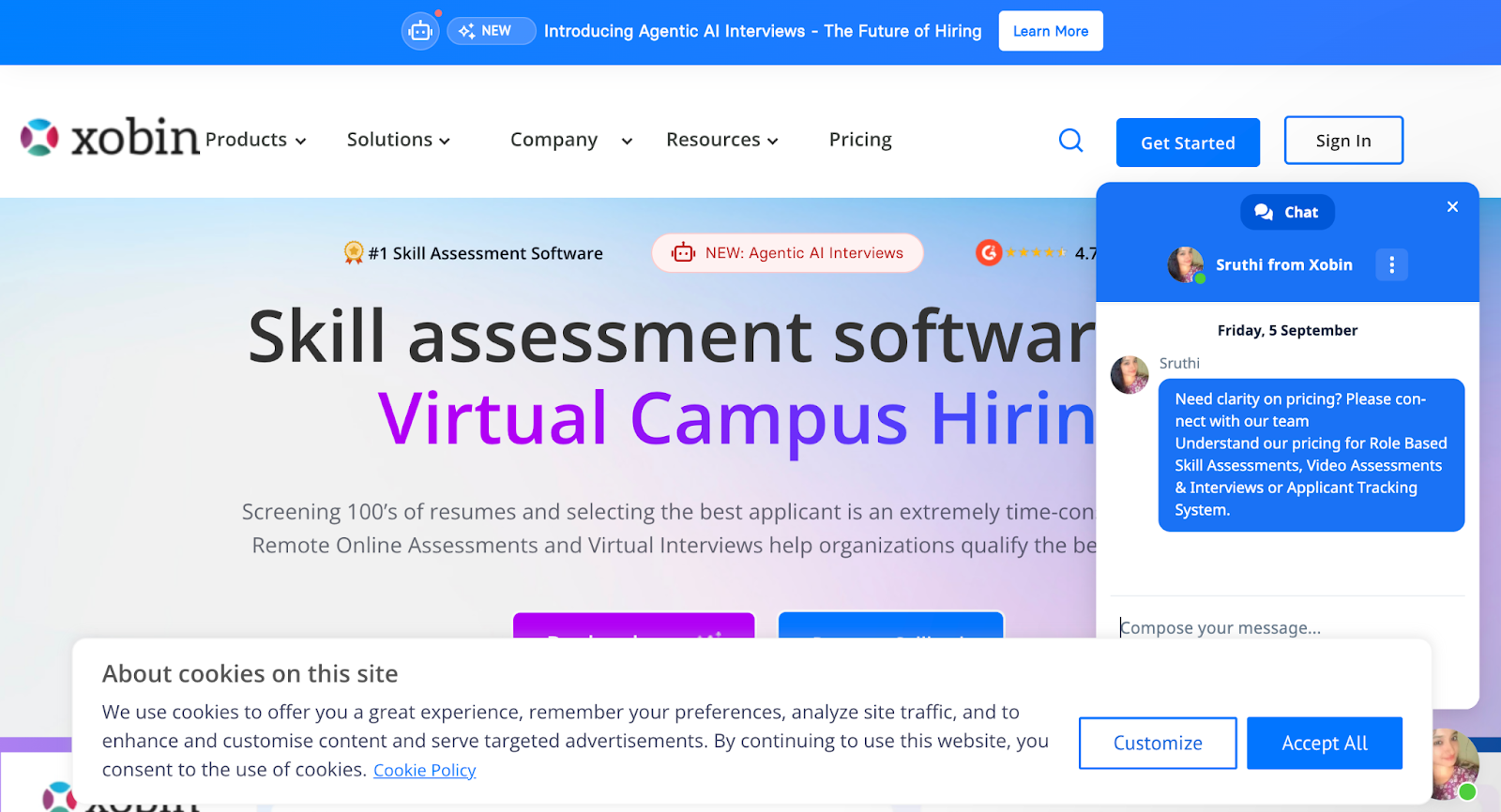1501x812 pixels.
Task: Open the site search magnifier icon
Action: click(x=1070, y=141)
